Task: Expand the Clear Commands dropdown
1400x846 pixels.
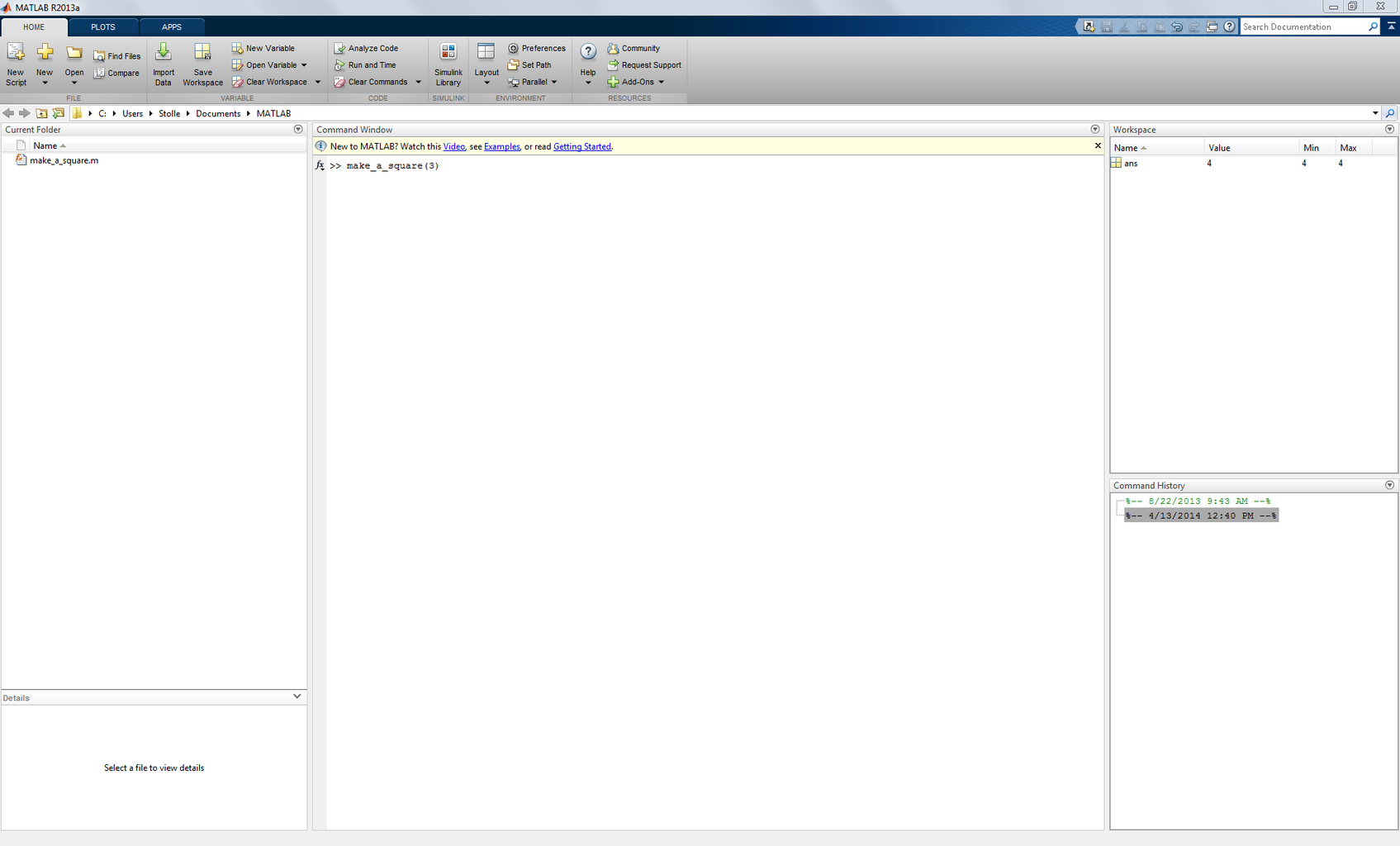Action: click(418, 82)
